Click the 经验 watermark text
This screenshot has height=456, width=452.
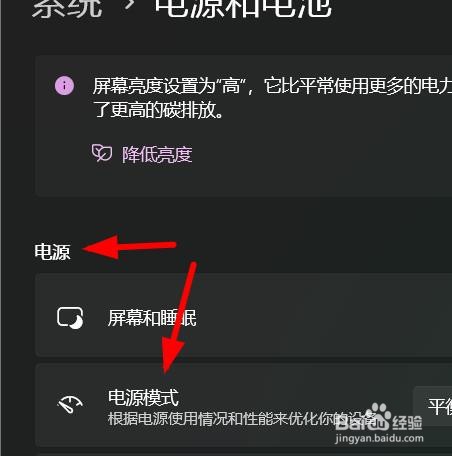click(x=407, y=423)
